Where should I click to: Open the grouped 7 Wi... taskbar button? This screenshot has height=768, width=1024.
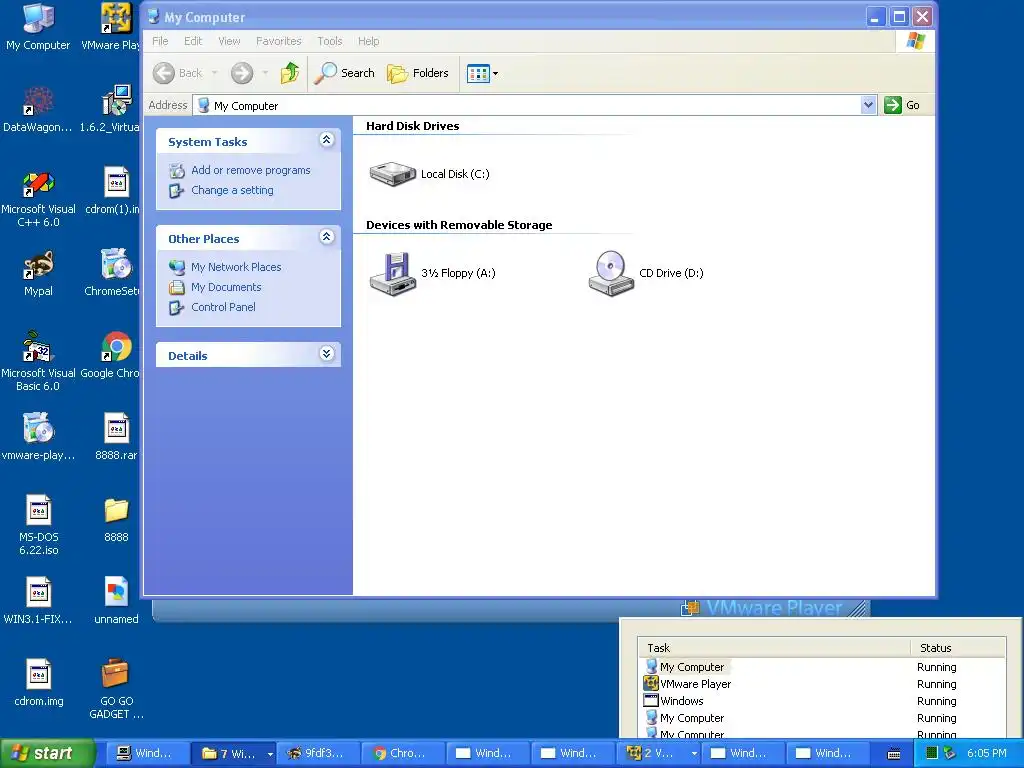[236, 754]
